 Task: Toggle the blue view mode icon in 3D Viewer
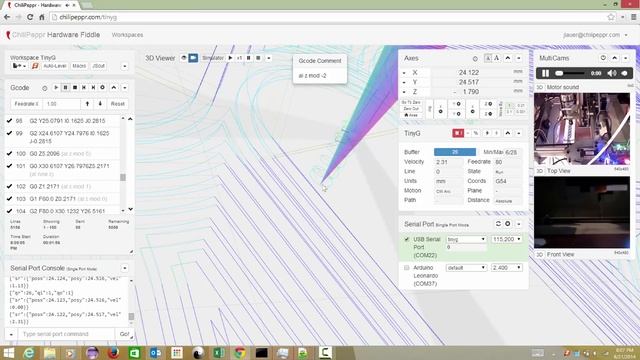[193, 58]
